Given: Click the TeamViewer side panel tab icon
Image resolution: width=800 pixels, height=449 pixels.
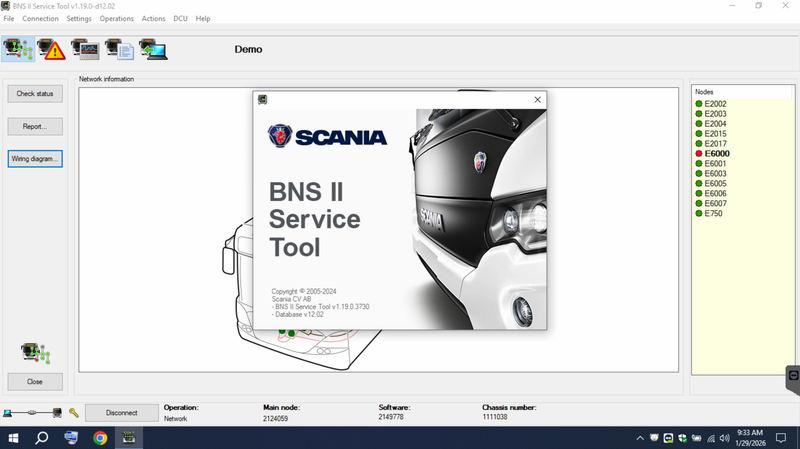Looking at the screenshot, I should (793, 374).
